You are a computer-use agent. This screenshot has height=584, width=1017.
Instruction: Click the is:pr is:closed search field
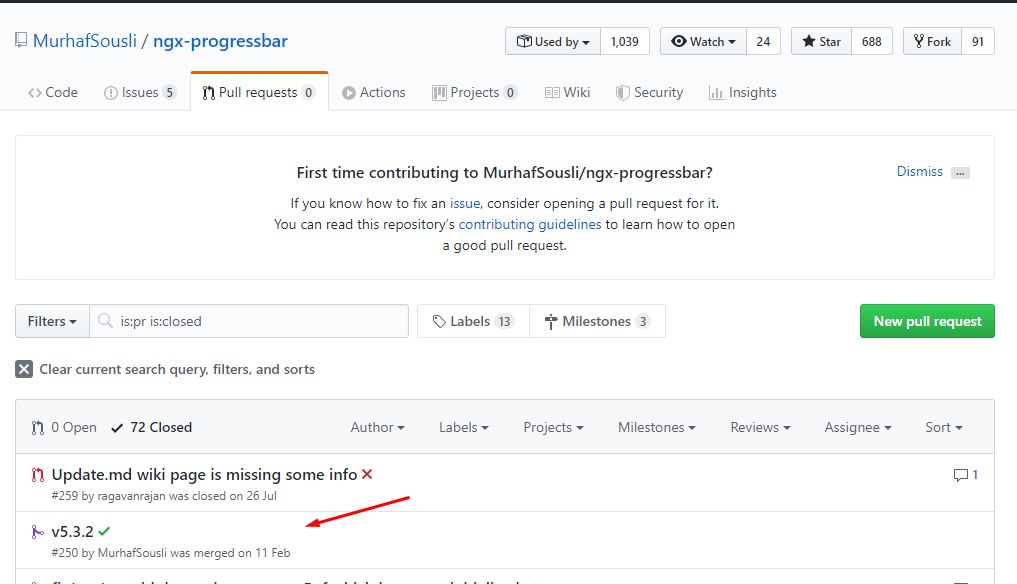pyautogui.click(x=249, y=321)
